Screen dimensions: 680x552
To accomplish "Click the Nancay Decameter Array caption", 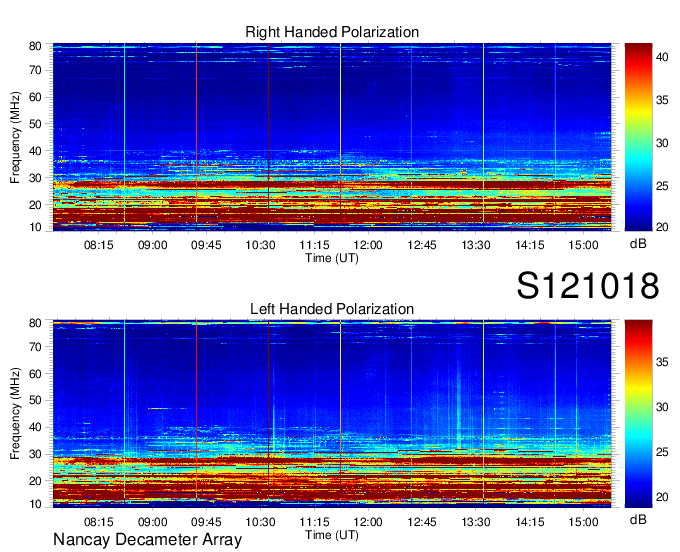I will coord(147,540).
